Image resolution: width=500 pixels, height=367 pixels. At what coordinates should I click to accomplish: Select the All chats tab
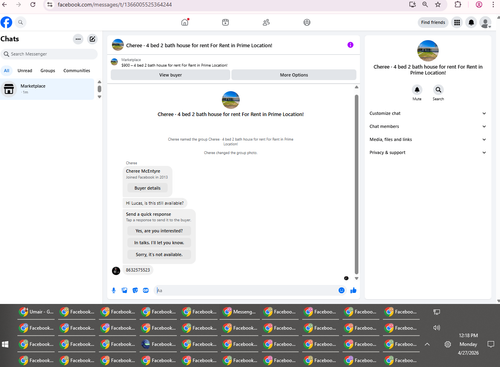pos(6,70)
